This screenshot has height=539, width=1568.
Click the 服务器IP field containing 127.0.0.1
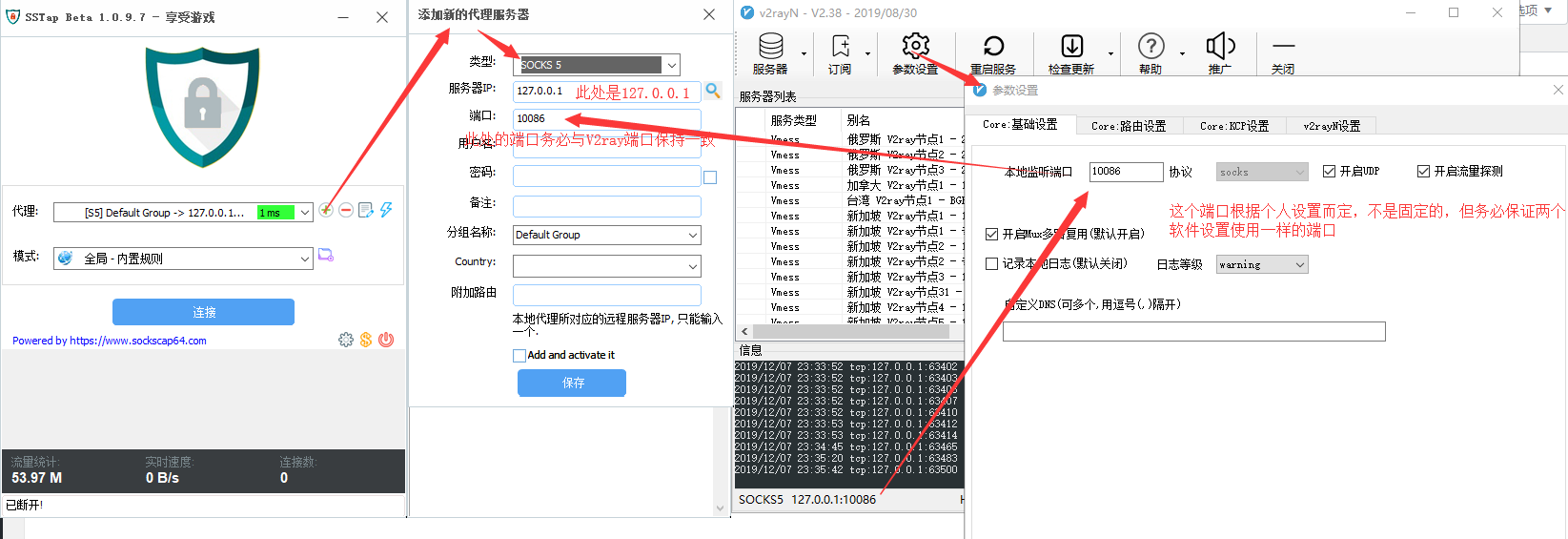click(x=607, y=91)
